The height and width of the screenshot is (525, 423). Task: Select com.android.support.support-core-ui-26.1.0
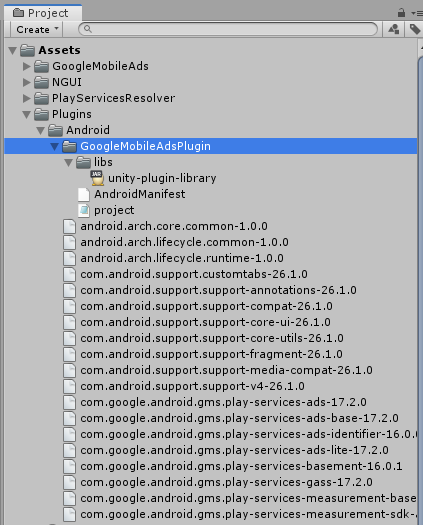(x=205, y=322)
